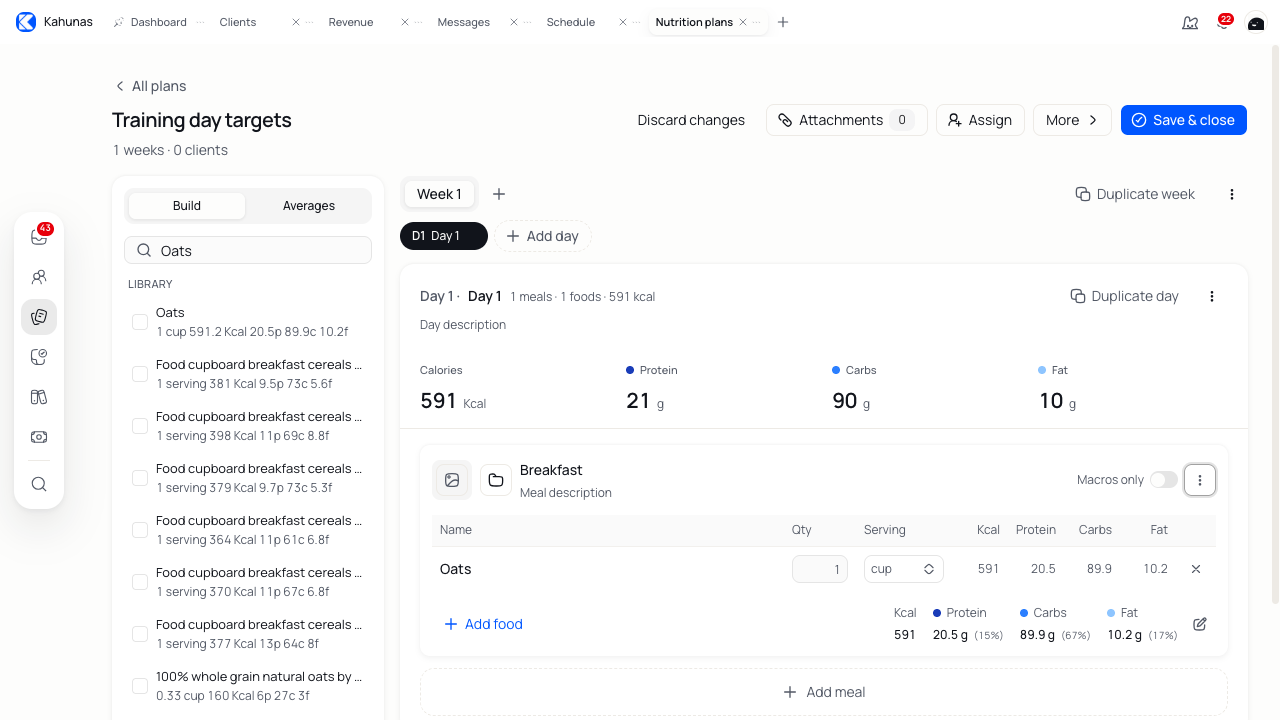Open a new tab with the plus icon

783,22
